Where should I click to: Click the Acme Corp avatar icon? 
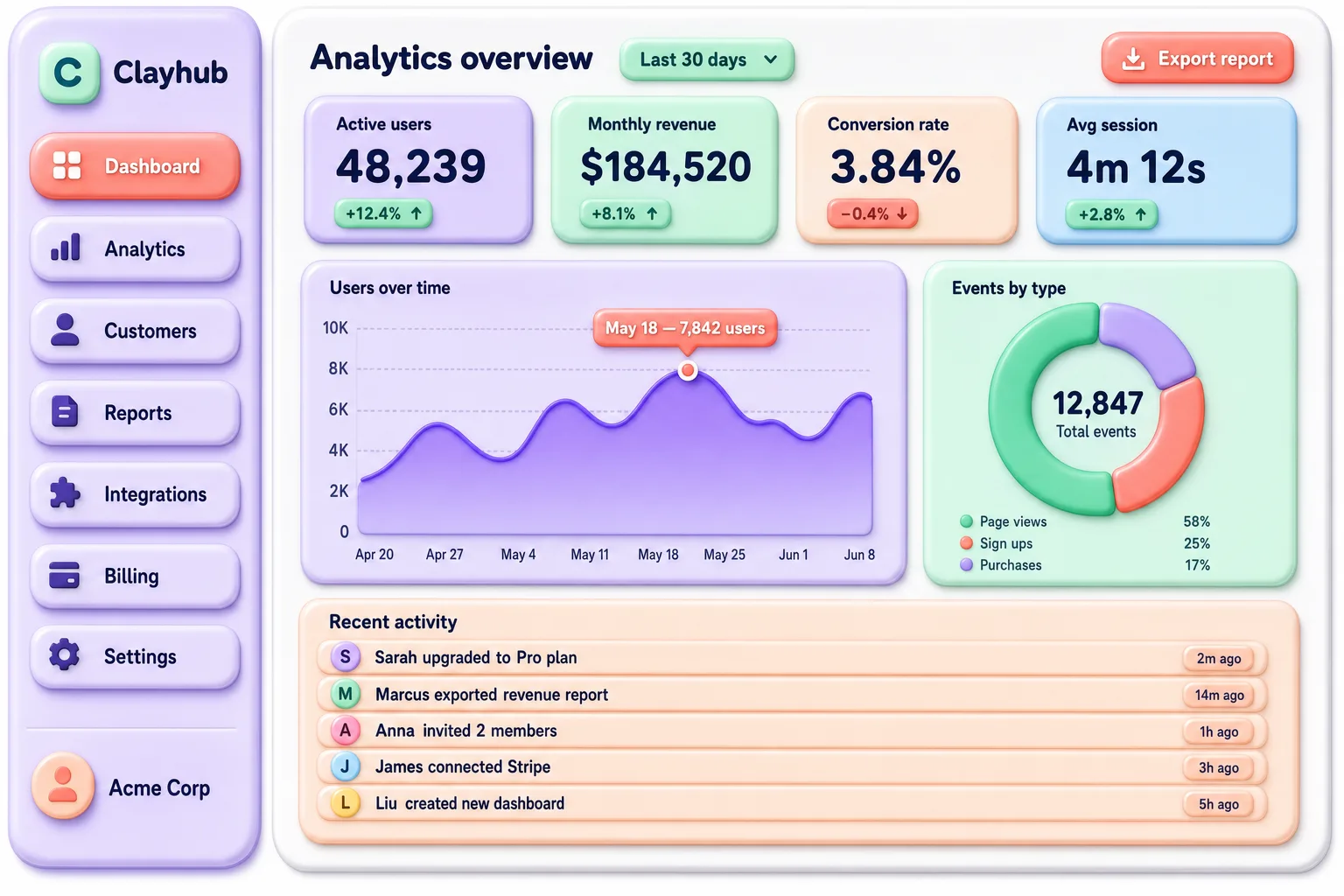tap(63, 786)
